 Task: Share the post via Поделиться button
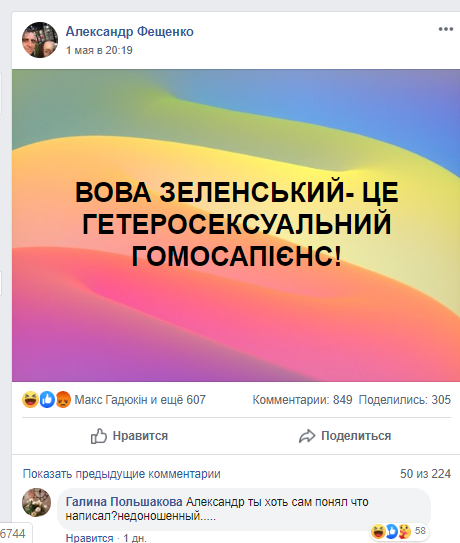345,436
